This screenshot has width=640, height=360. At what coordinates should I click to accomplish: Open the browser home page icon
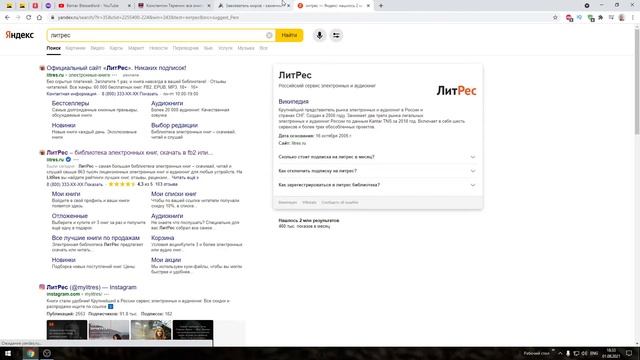(x=39, y=18)
